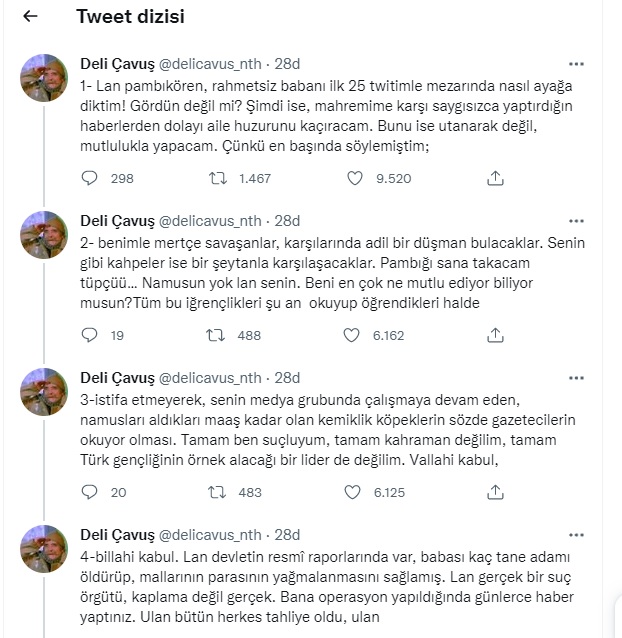Viewport: 622px width, 638px height.
Task: Retweet the second tweet showing 488 retweets
Action: (x=215, y=336)
